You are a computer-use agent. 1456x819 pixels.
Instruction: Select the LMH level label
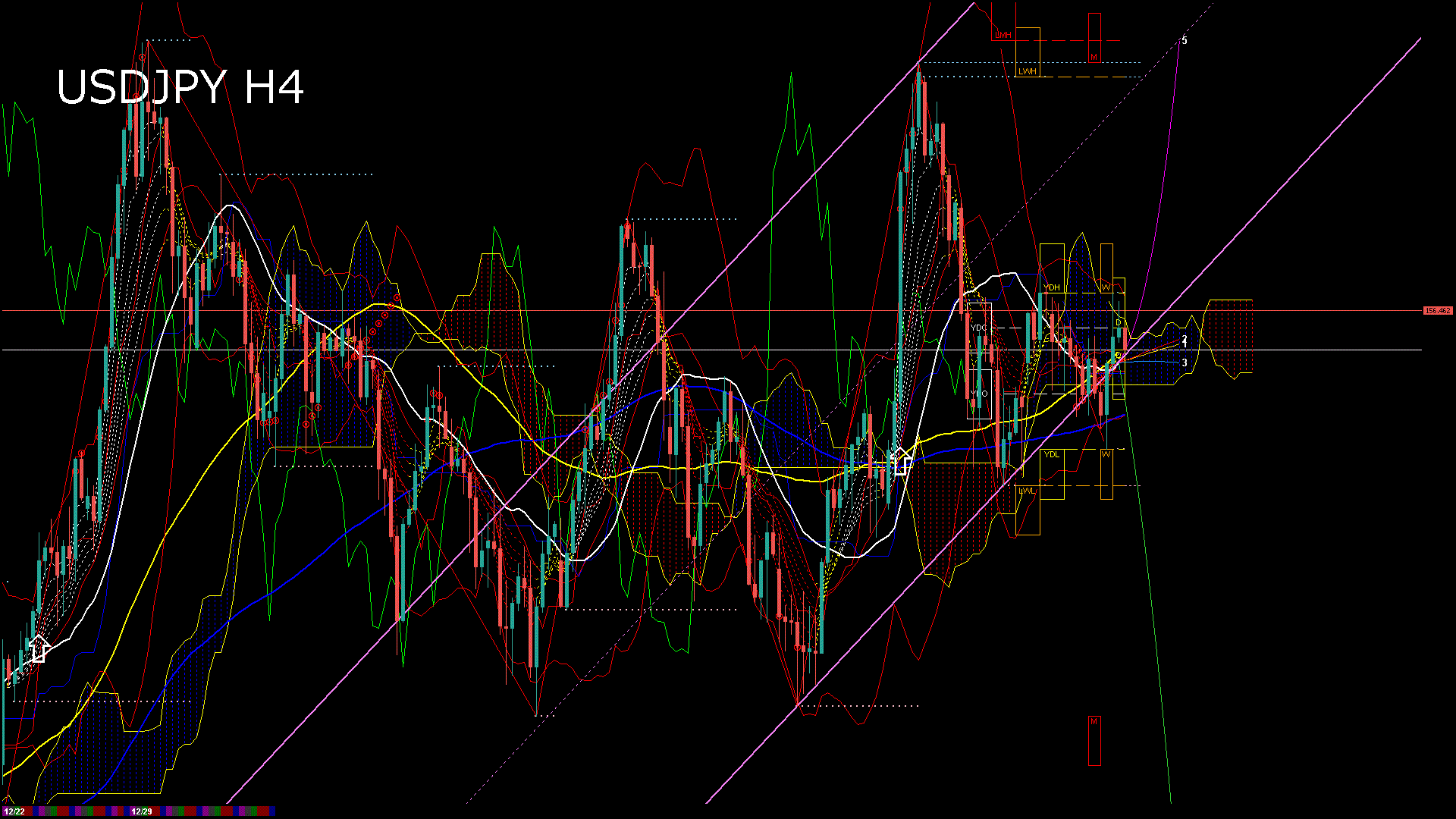(1003, 36)
